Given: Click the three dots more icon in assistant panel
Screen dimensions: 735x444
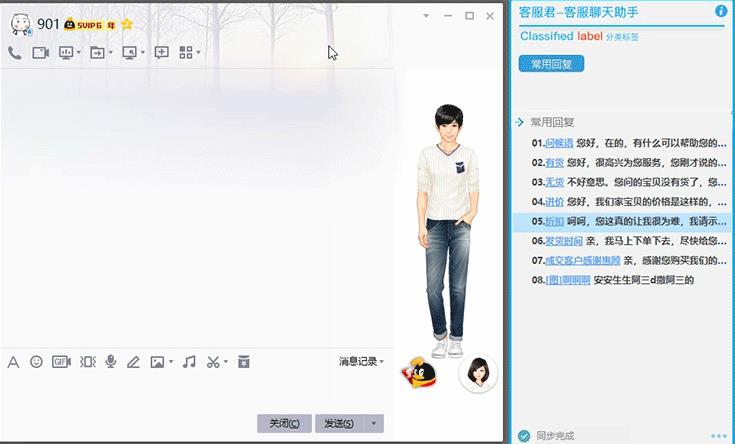Looking at the screenshot, I should point(719,436).
